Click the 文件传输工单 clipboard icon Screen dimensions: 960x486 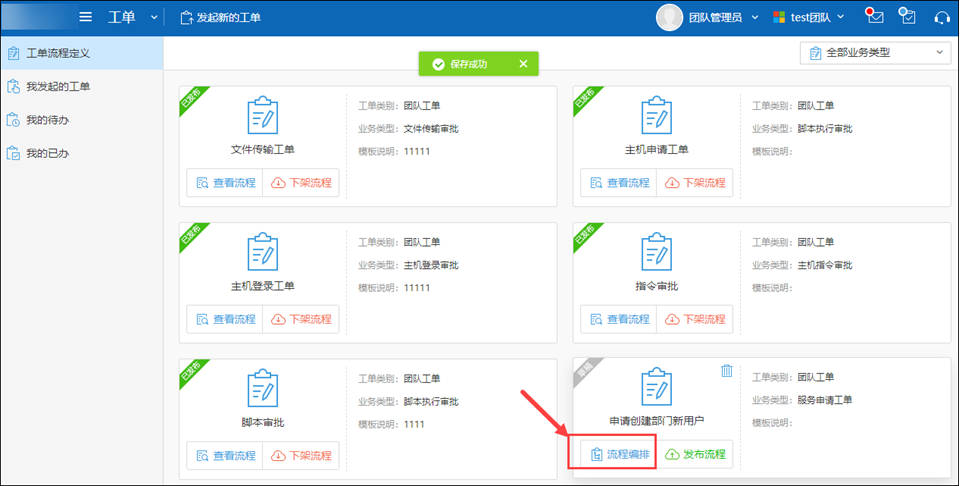pyautogui.click(x=262, y=116)
